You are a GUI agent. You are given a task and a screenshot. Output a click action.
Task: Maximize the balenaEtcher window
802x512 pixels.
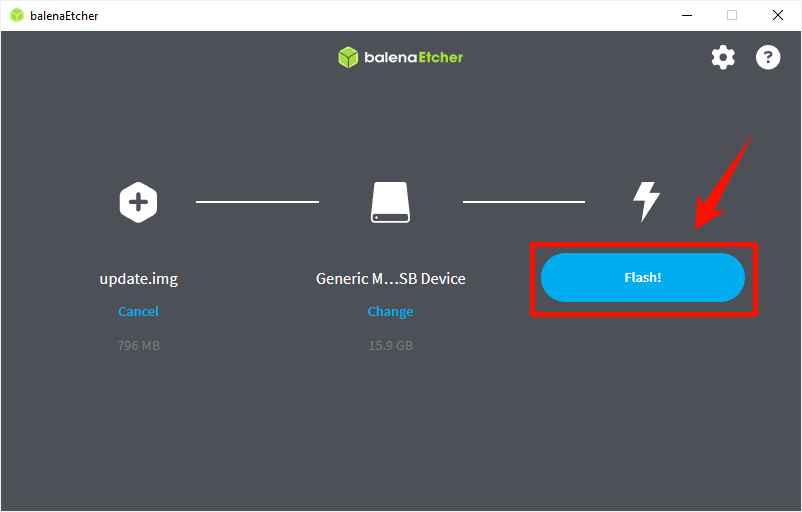pos(732,15)
